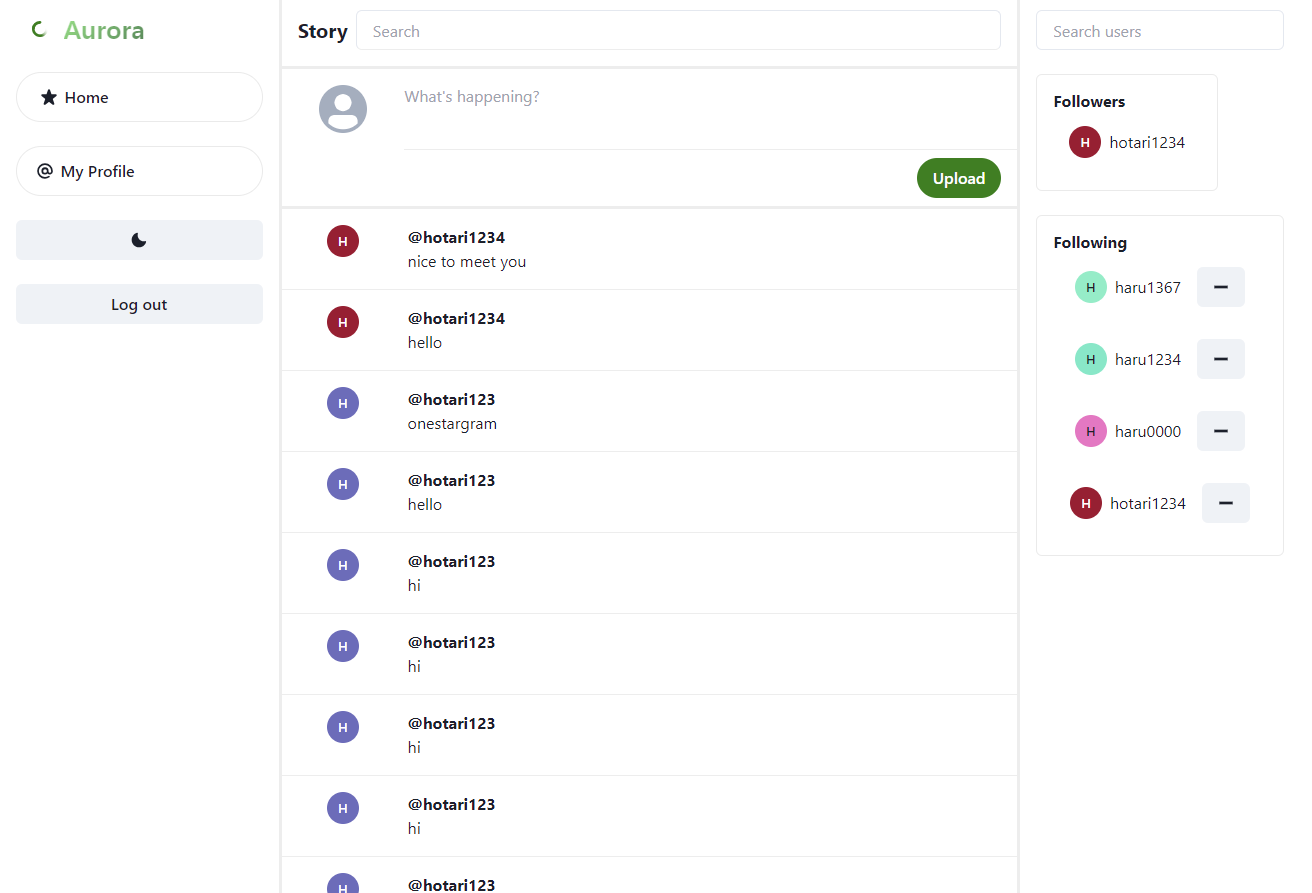Click the 'nice to meet you' post text
Screen dimensions: 1312x893
(x=467, y=262)
